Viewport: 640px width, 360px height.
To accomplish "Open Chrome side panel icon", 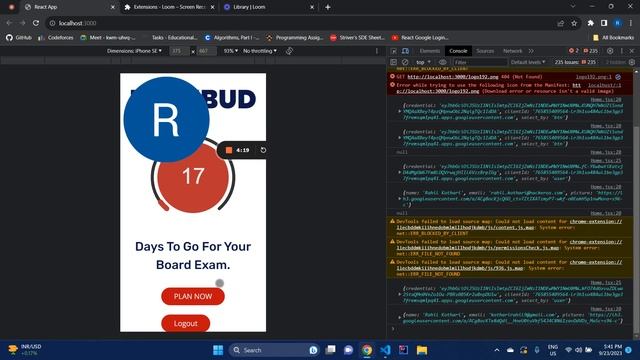I will pos(604,23).
